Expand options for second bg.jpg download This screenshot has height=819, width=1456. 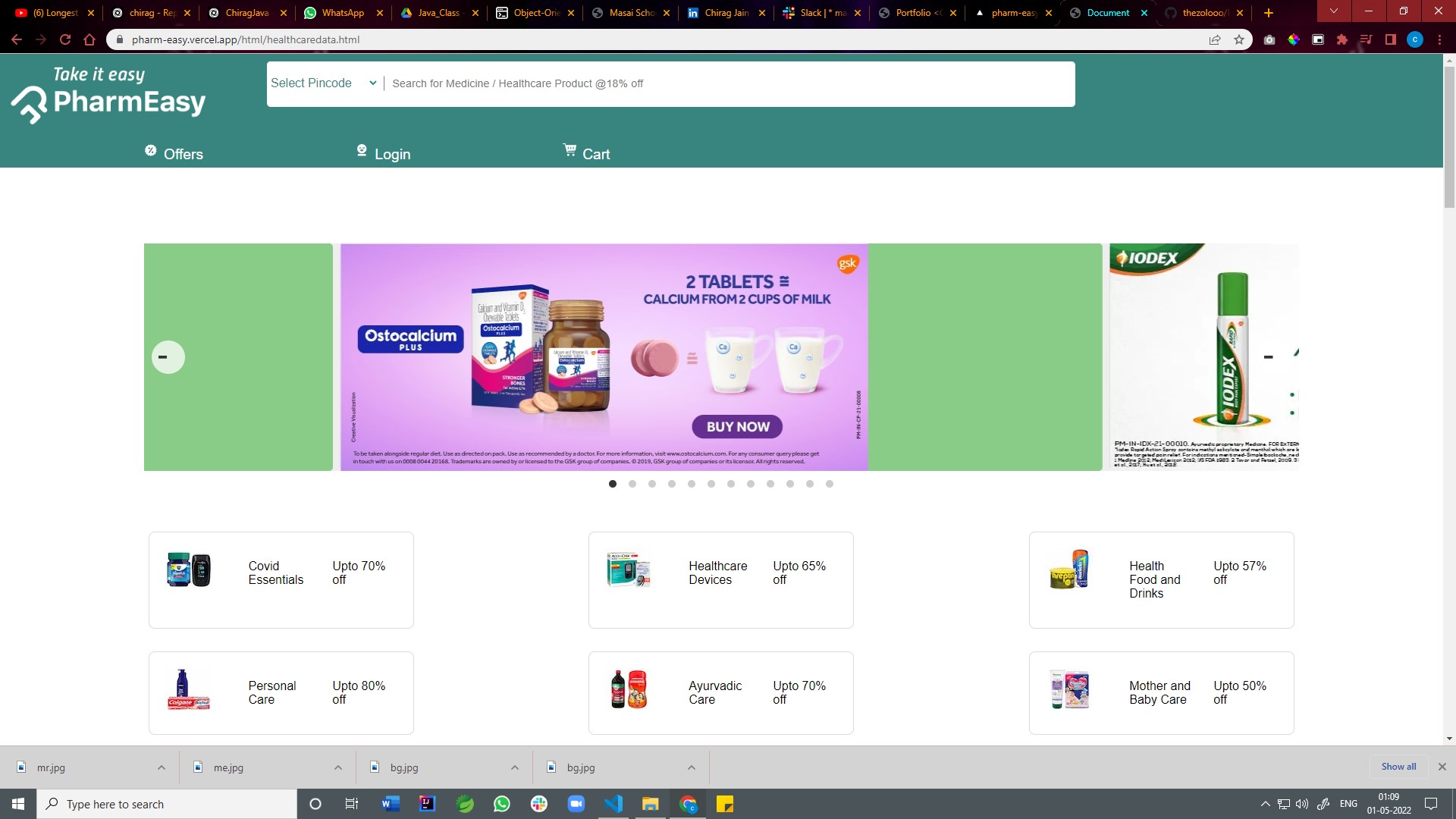tap(692, 767)
